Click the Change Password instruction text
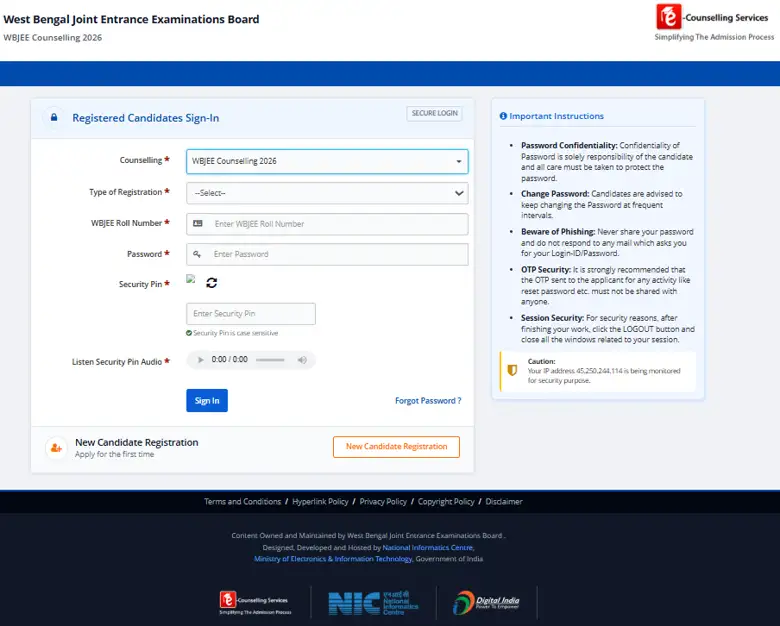 [x=601, y=205]
